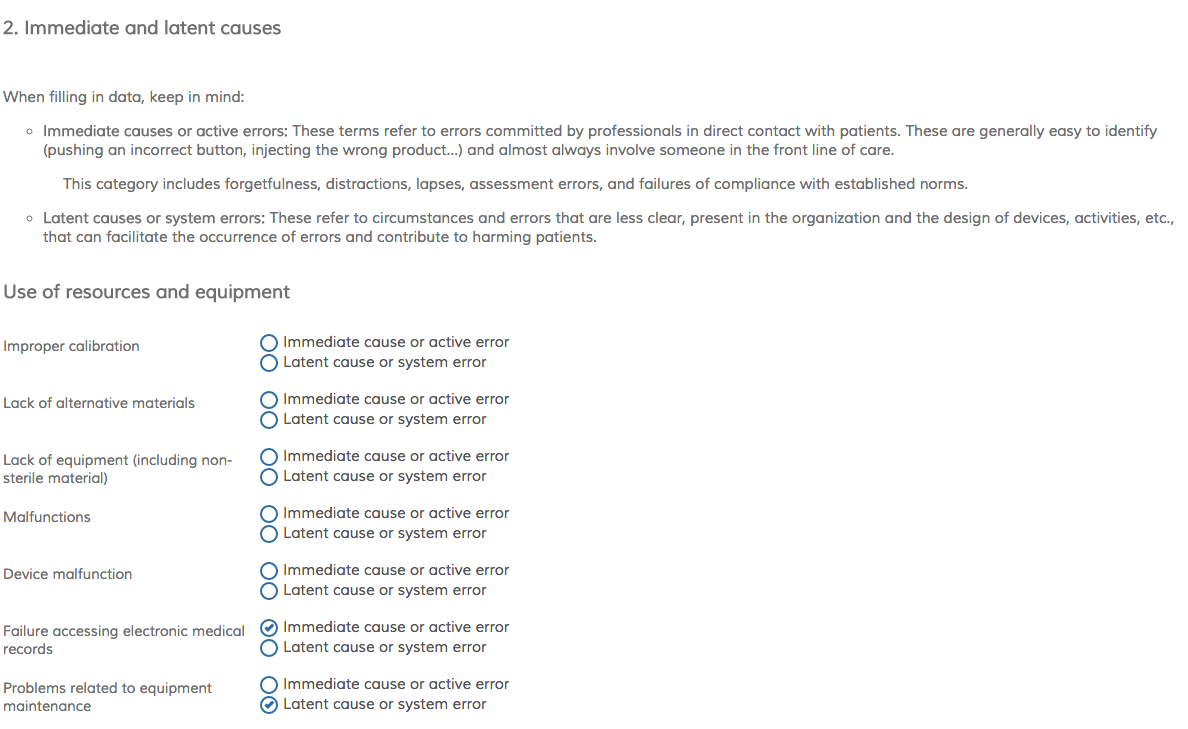Click selected Immediate cause for Failure accessing records

269,628
